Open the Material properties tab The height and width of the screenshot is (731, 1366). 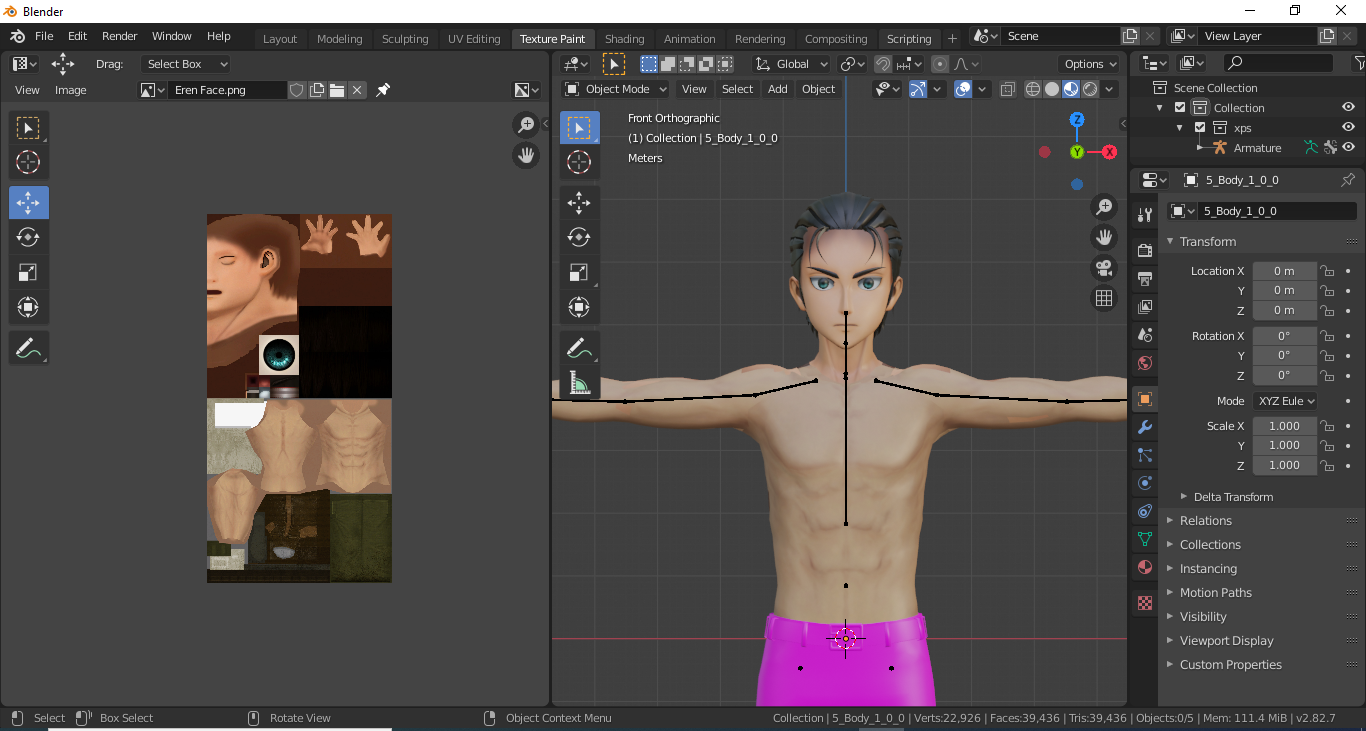pos(1145,567)
